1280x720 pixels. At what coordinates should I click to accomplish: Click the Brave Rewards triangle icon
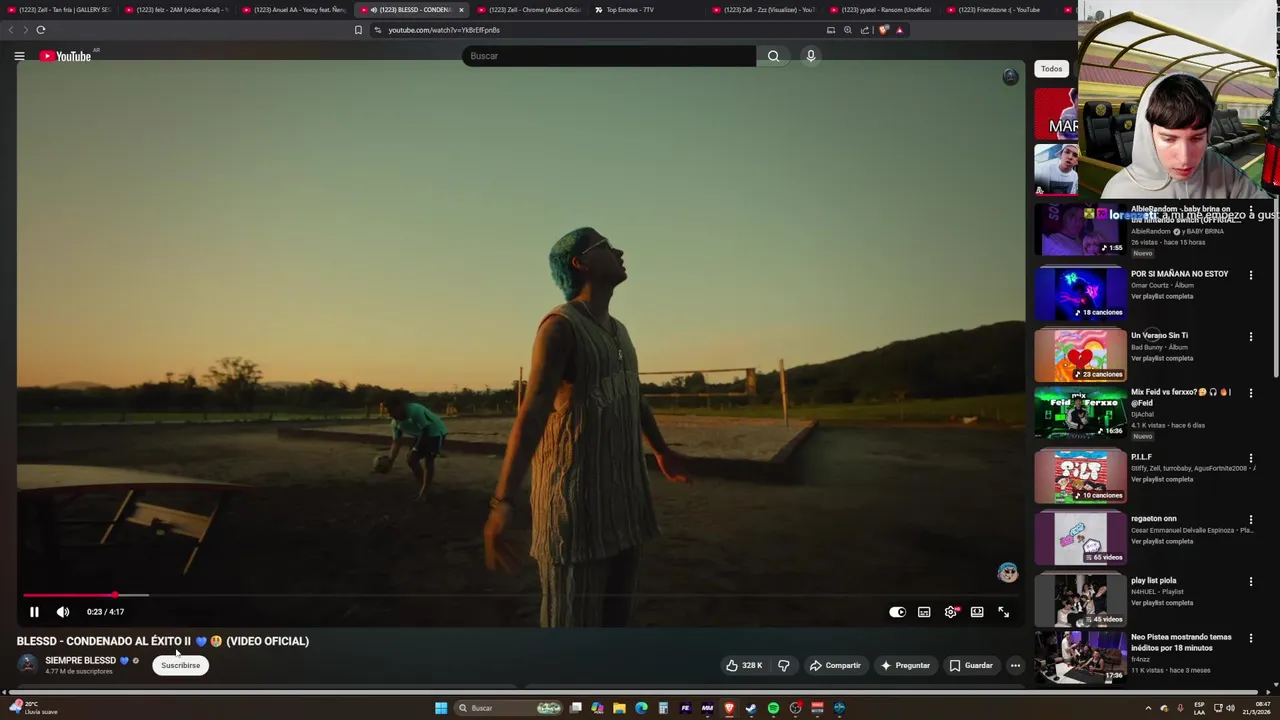click(x=899, y=30)
